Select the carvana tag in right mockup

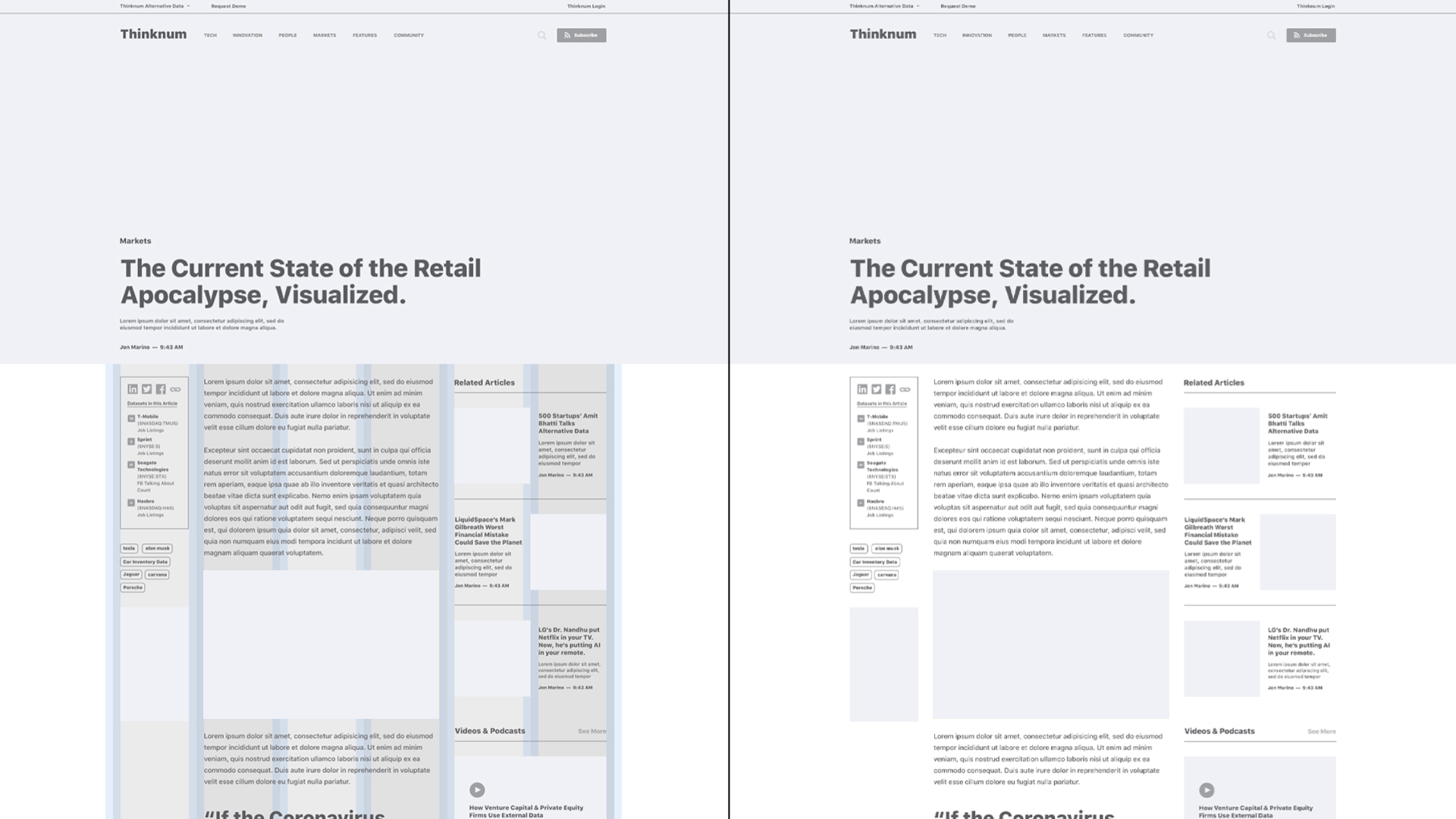click(x=886, y=575)
